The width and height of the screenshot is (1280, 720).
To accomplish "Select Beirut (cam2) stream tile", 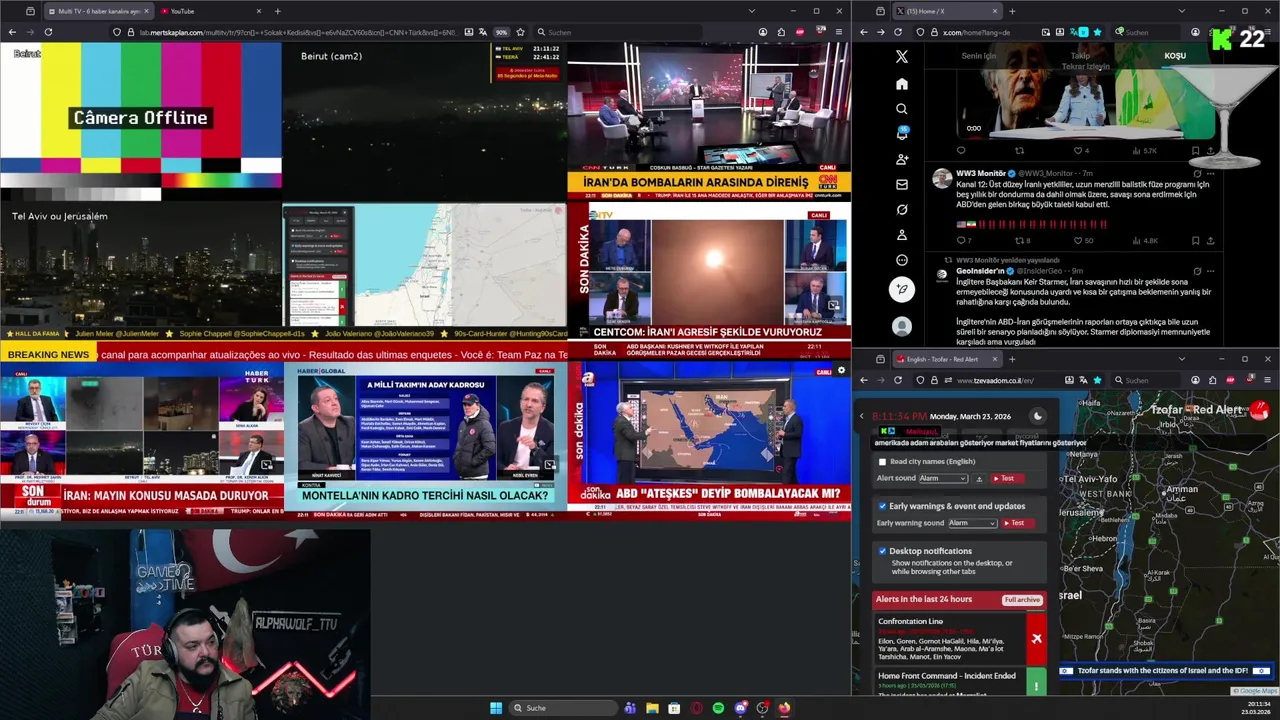I will coord(425,122).
